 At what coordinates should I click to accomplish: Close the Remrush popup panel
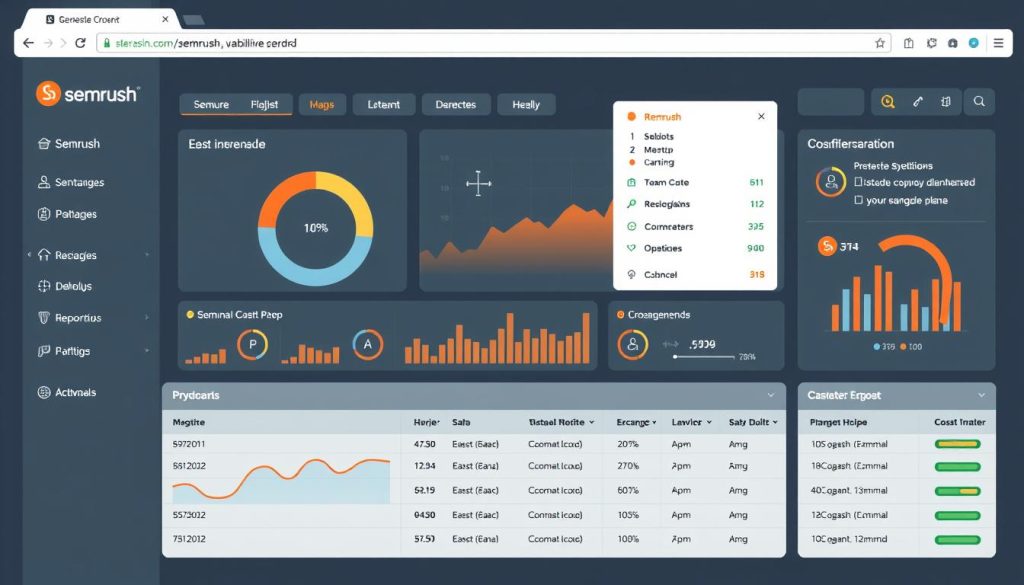click(x=761, y=117)
